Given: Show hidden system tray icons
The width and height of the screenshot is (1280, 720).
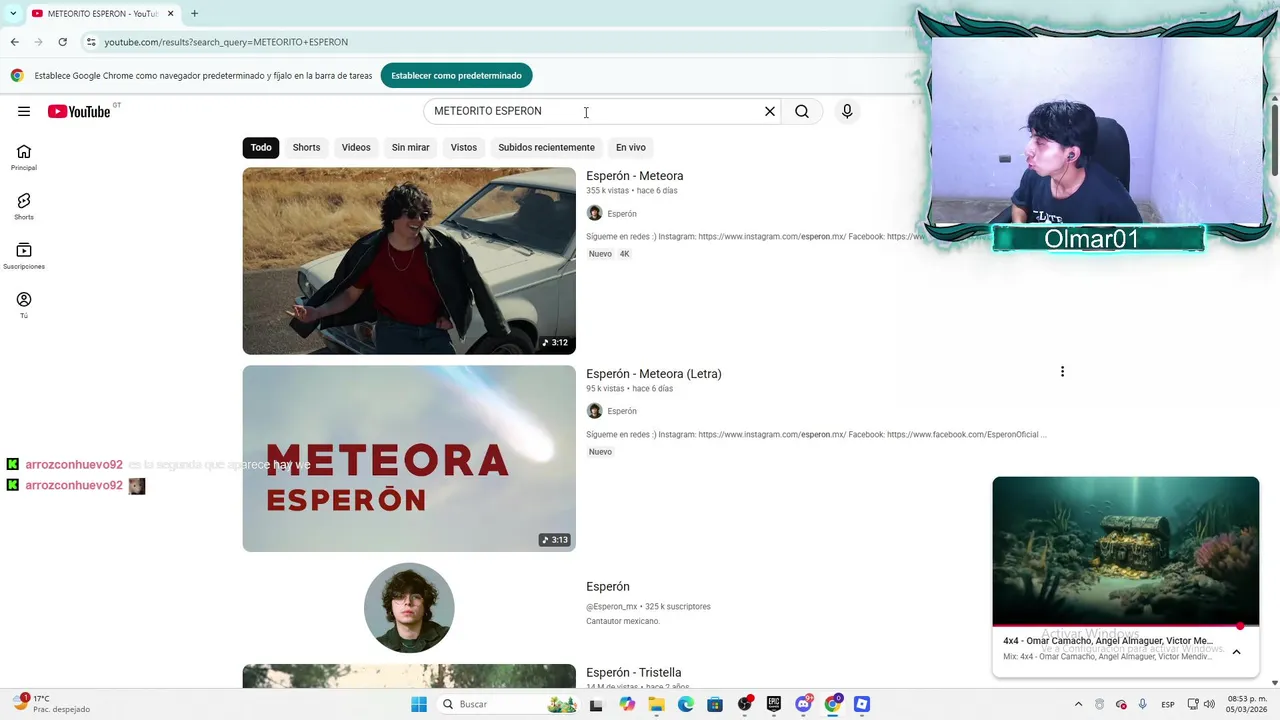Looking at the screenshot, I should pyautogui.click(x=1078, y=704).
